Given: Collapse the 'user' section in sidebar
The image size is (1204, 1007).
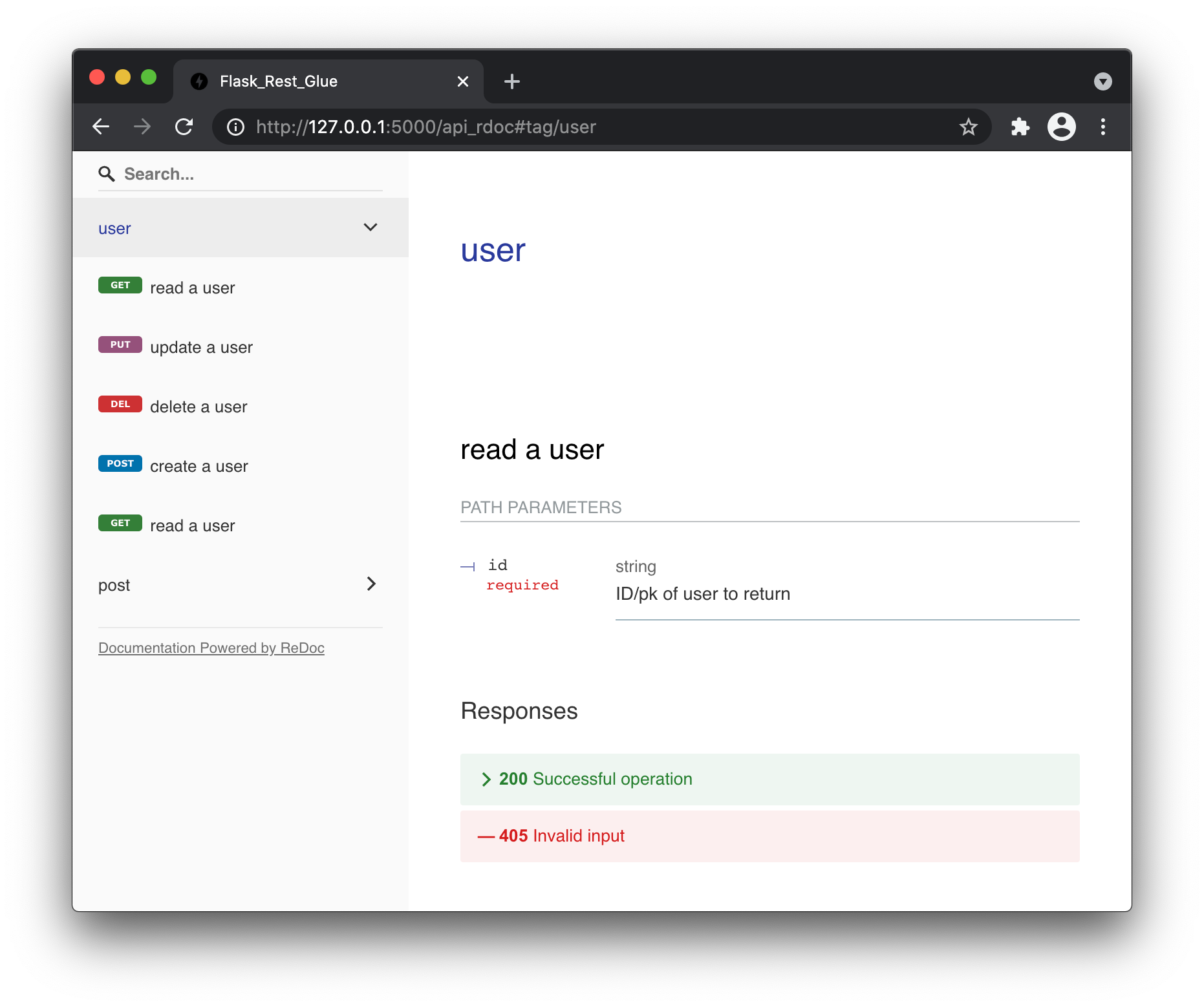Looking at the screenshot, I should click(371, 228).
